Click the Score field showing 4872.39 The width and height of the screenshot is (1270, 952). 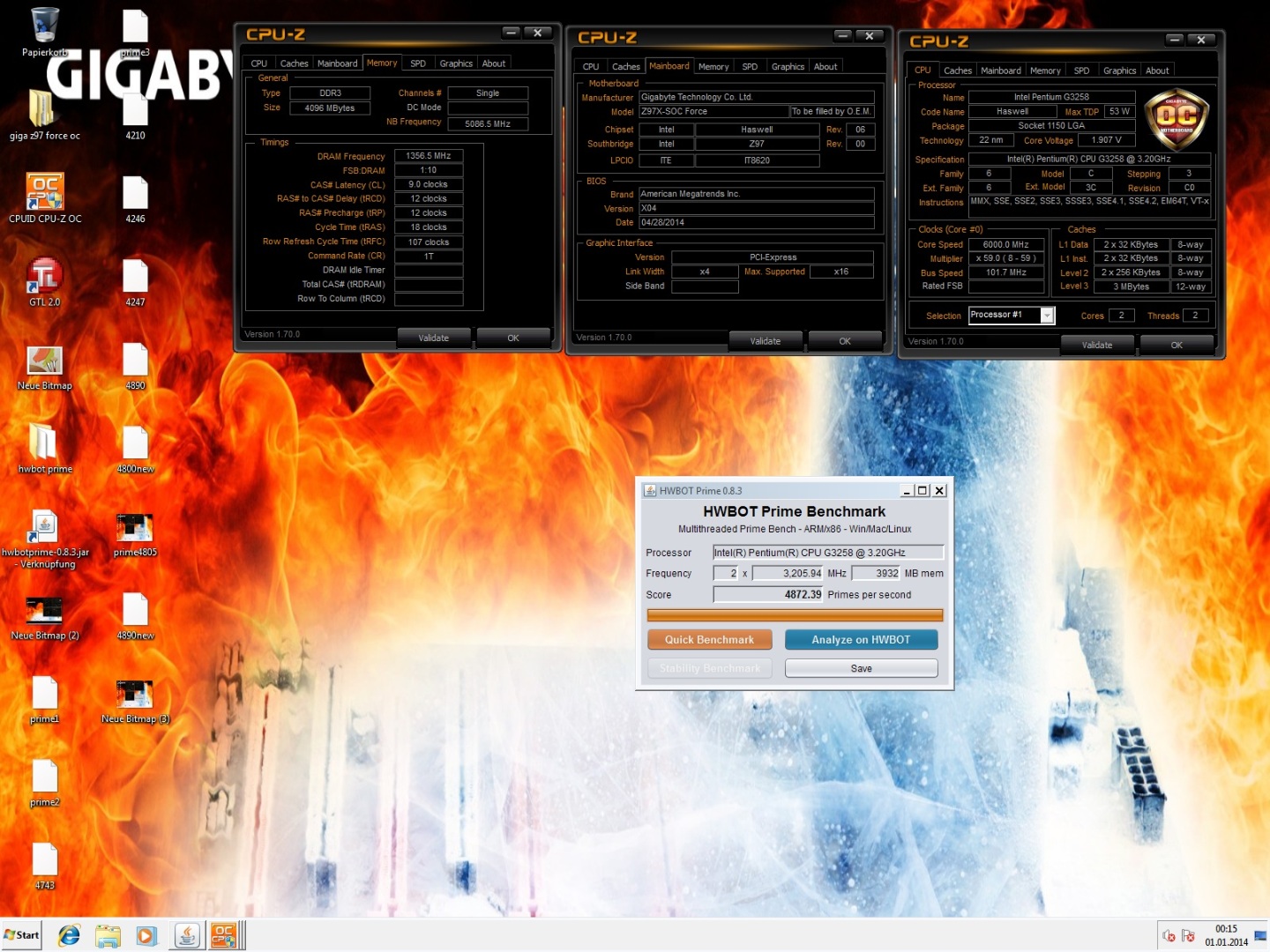coord(767,595)
